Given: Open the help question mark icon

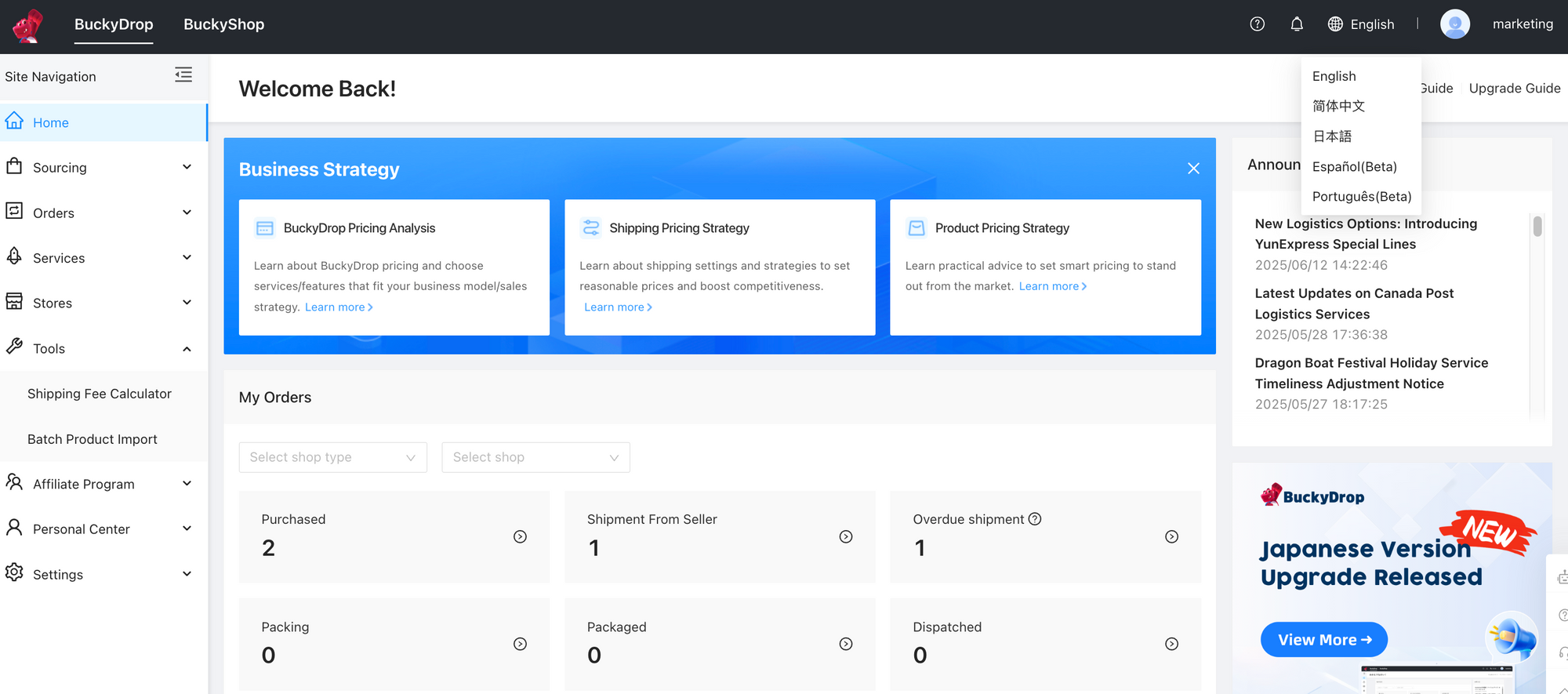Looking at the screenshot, I should coord(1258,24).
